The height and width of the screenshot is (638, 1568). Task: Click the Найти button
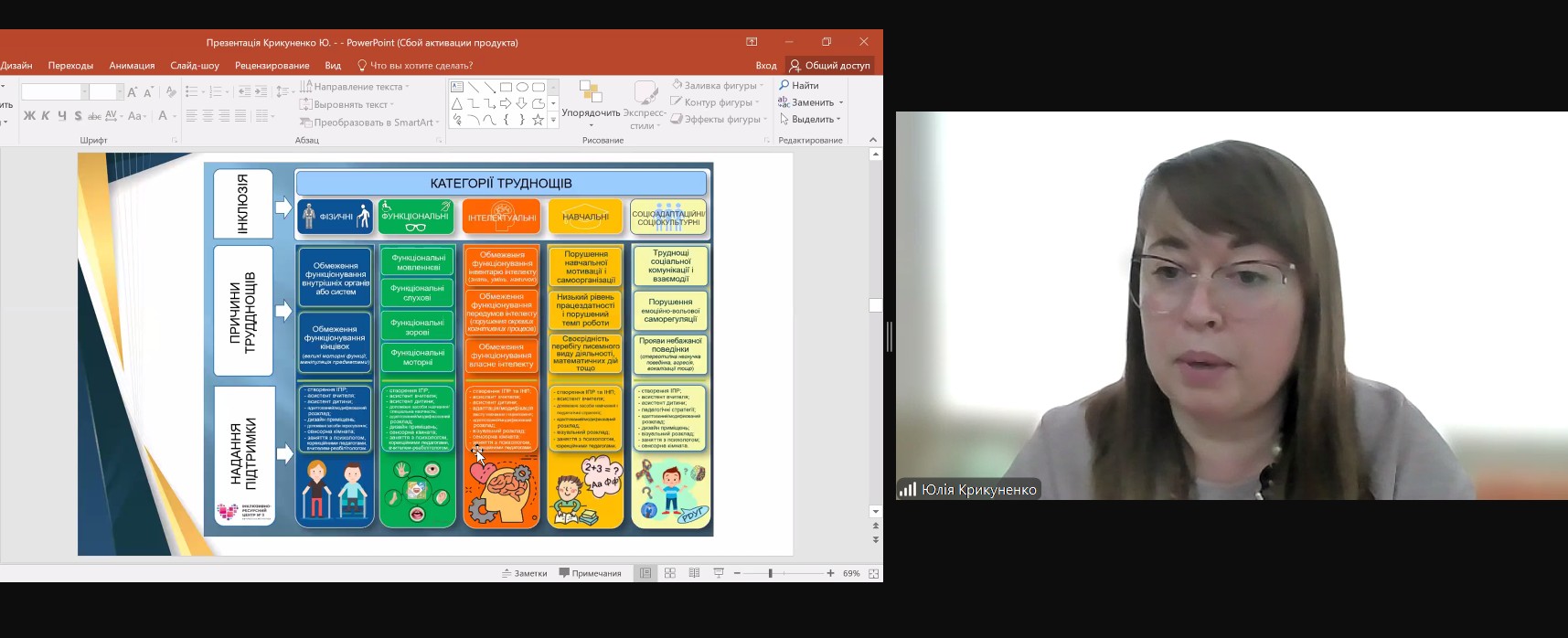(799, 85)
